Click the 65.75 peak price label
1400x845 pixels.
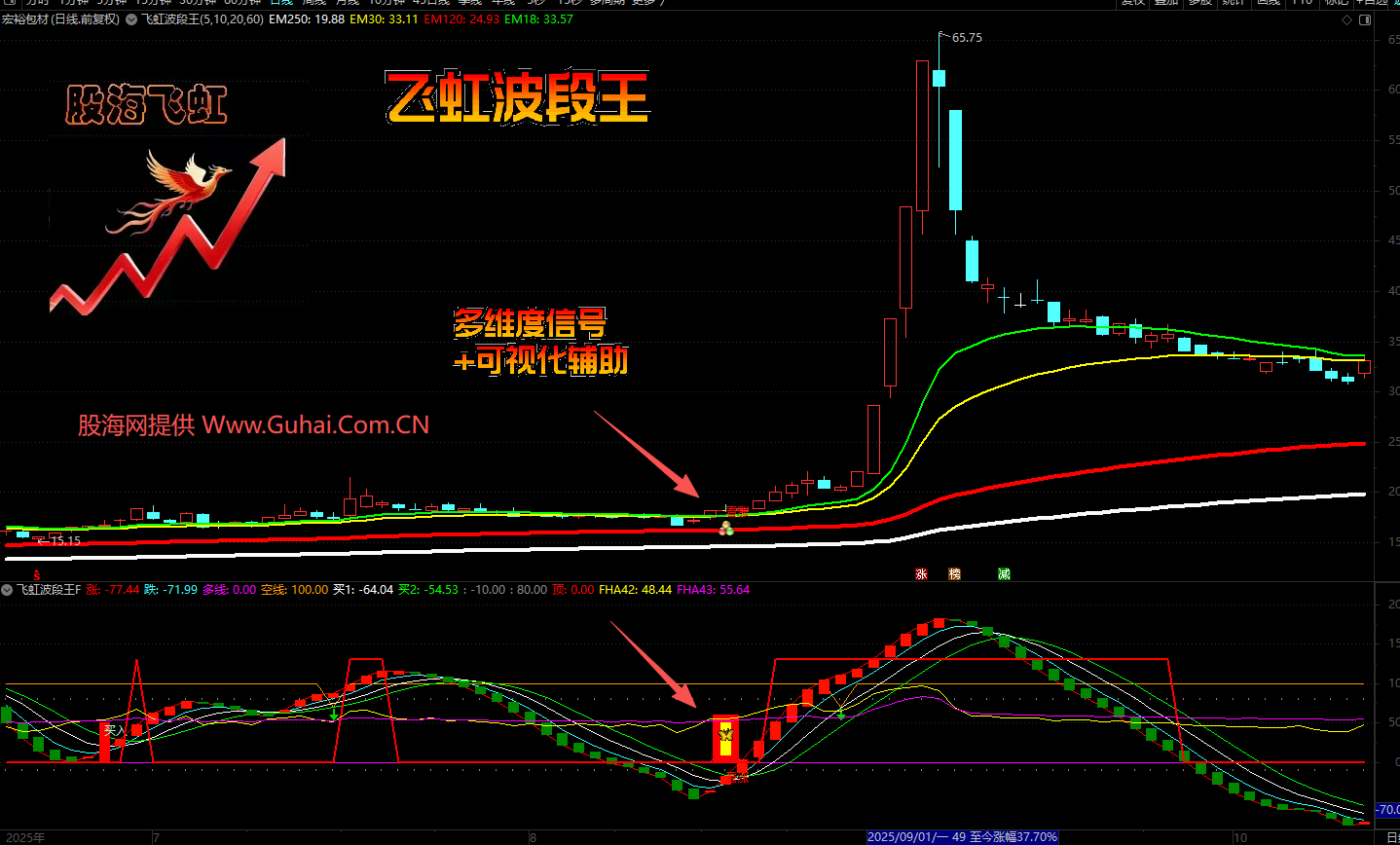966,38
